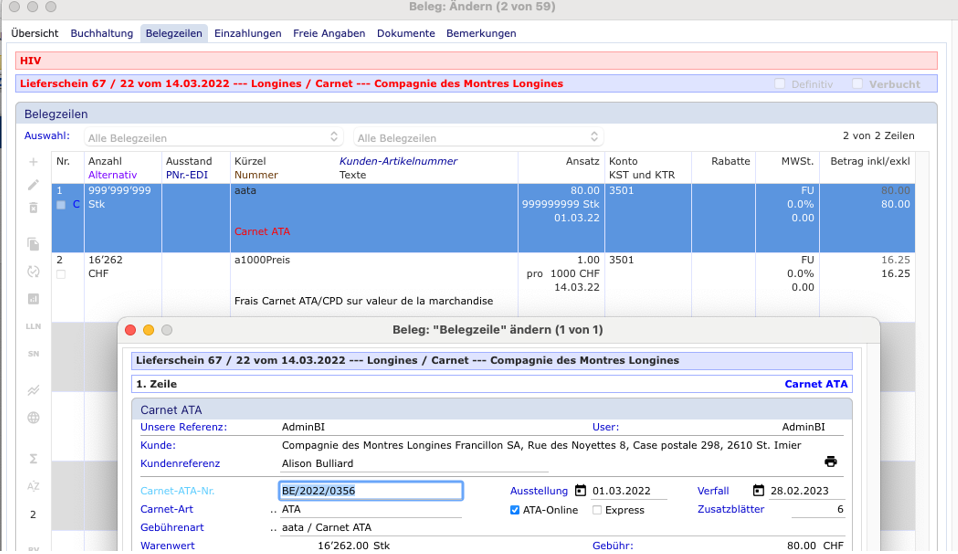The image size is (958, 554).
Task: Open the second Alle Belegzeilen dropdown
Action: click(478, 138)
